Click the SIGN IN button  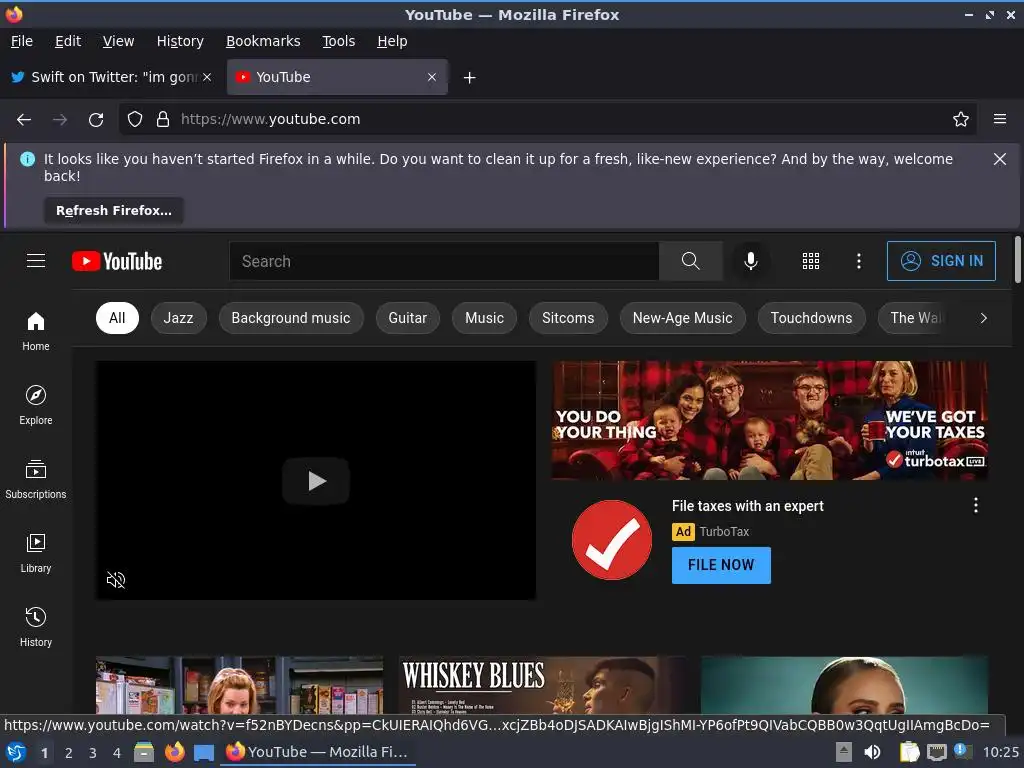click(x=941, y=261)
